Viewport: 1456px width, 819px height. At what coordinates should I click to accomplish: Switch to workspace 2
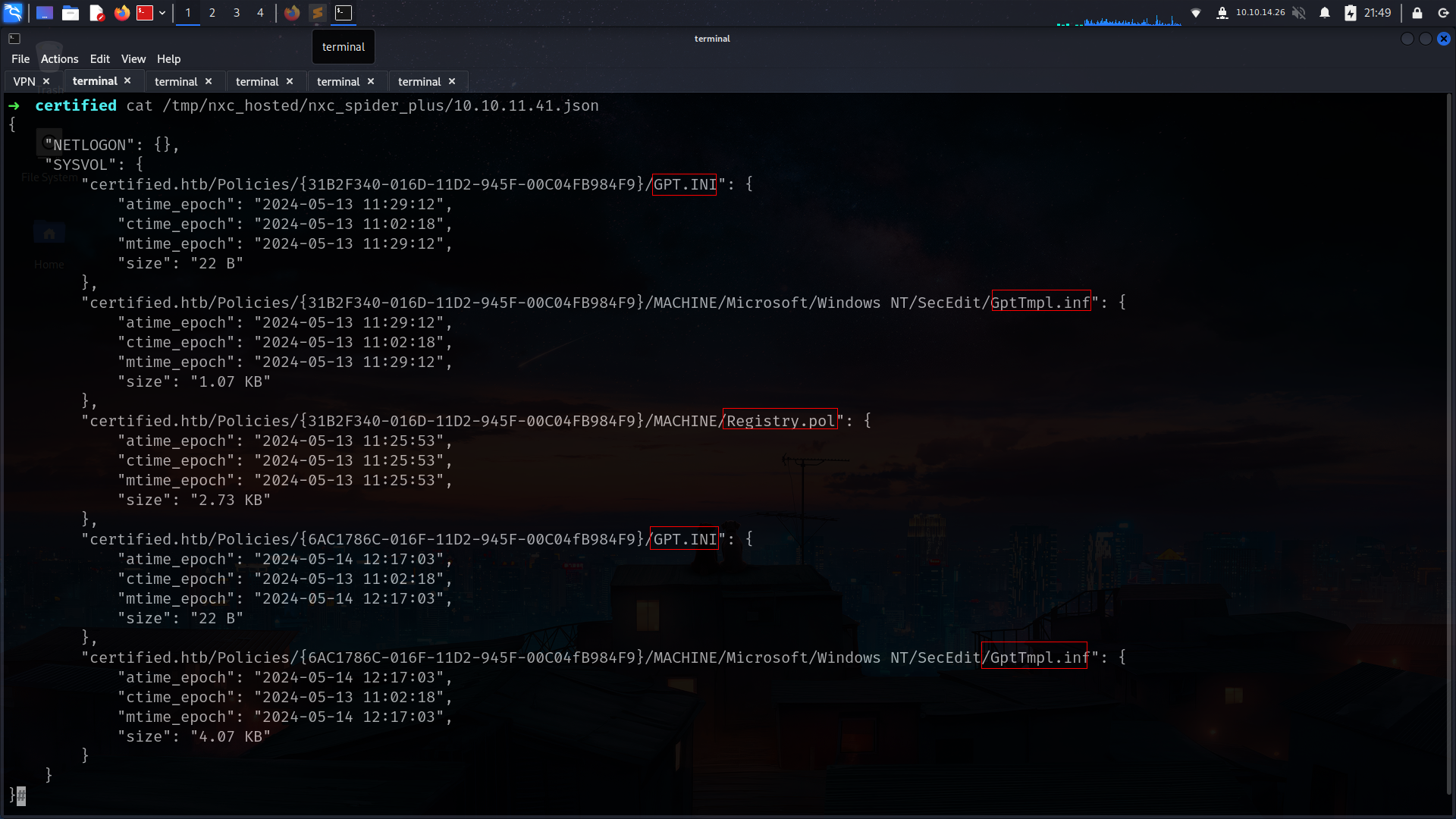[212, 13]
